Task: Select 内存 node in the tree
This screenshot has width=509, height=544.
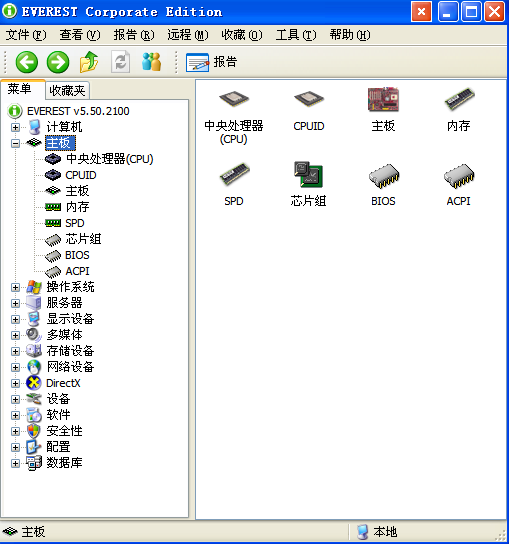Action: pos(77,207)
